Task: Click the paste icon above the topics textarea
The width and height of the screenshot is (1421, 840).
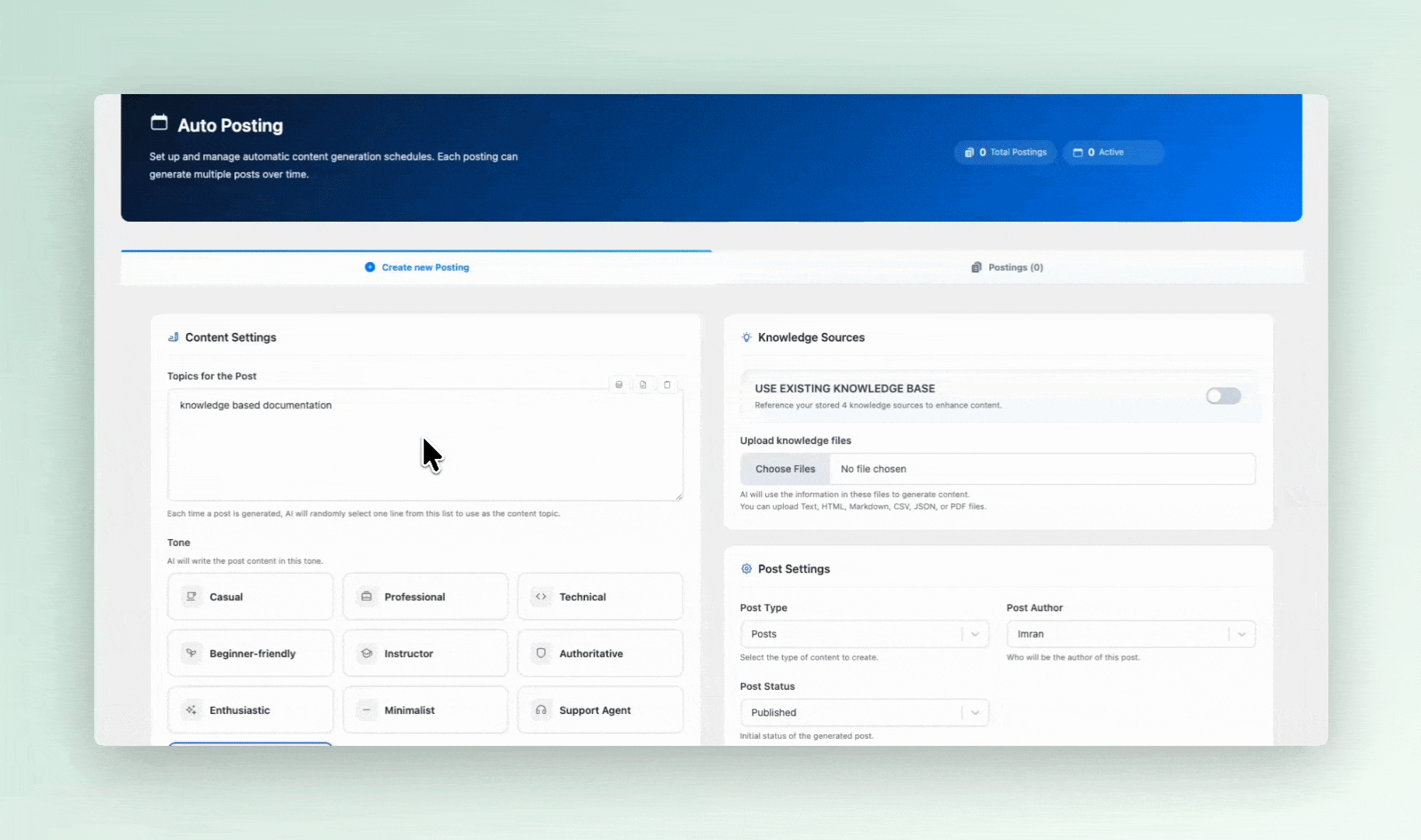Action: pyautogui.click(x=619, y=384)
